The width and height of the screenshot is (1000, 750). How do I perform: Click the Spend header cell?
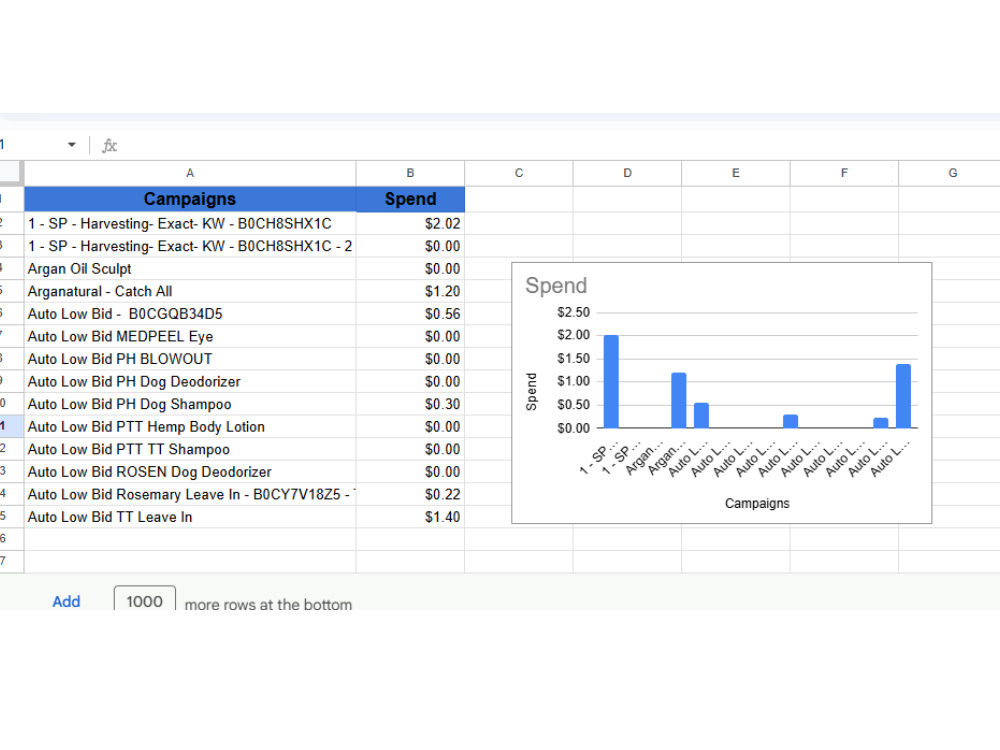[410, 199]
